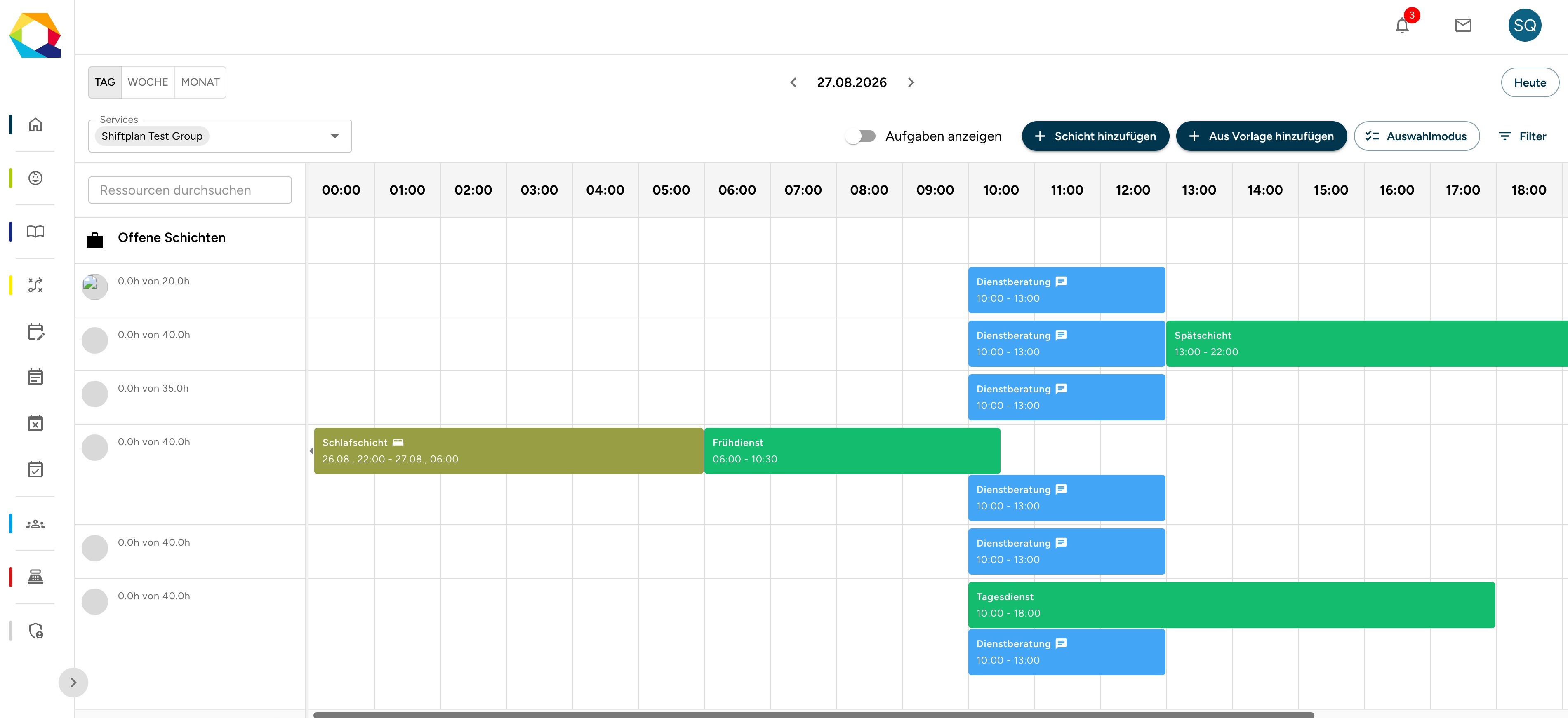Expand the sidebar with the round chevron button
The image size is (1568, 718).
click(73, 682)
